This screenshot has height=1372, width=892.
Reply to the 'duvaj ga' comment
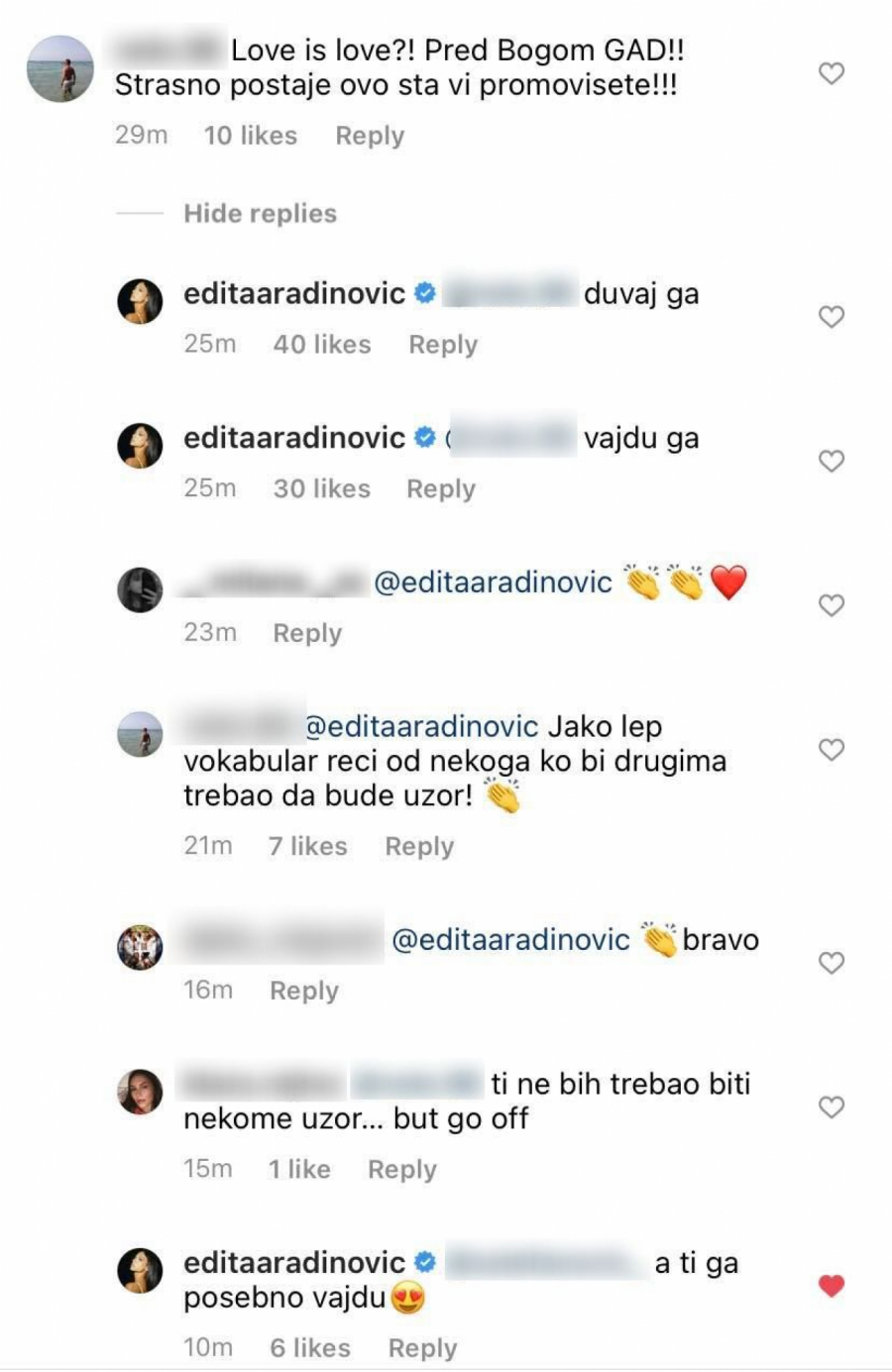click(x=443, y=345)
